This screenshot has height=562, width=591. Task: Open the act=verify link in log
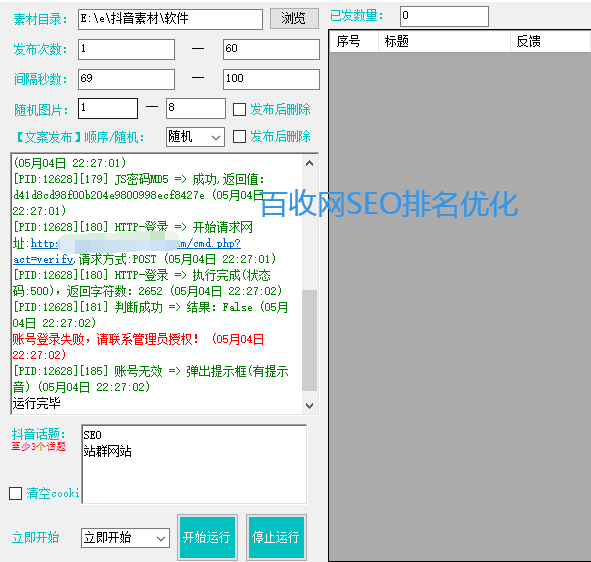pos(44,259)
